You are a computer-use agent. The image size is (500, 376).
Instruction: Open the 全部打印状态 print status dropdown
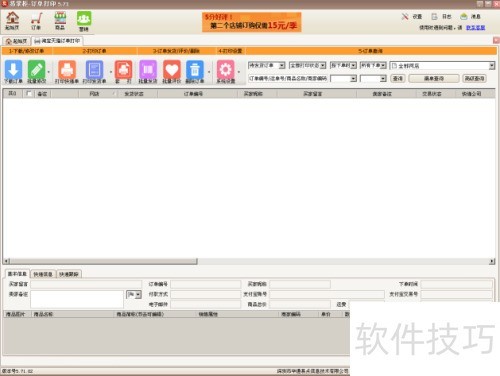pos(307,65)
